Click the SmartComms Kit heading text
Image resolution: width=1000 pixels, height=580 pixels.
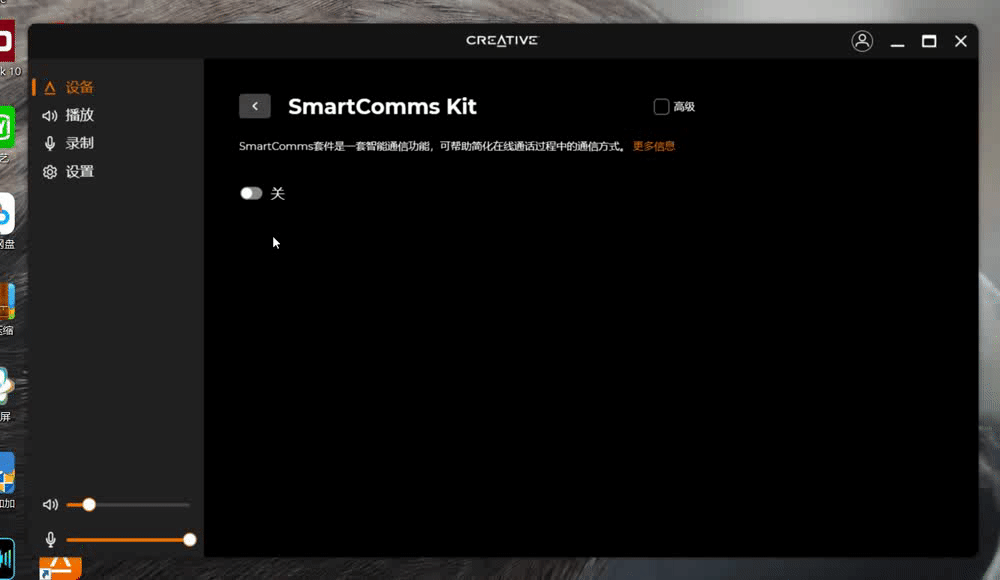[382, 107]
